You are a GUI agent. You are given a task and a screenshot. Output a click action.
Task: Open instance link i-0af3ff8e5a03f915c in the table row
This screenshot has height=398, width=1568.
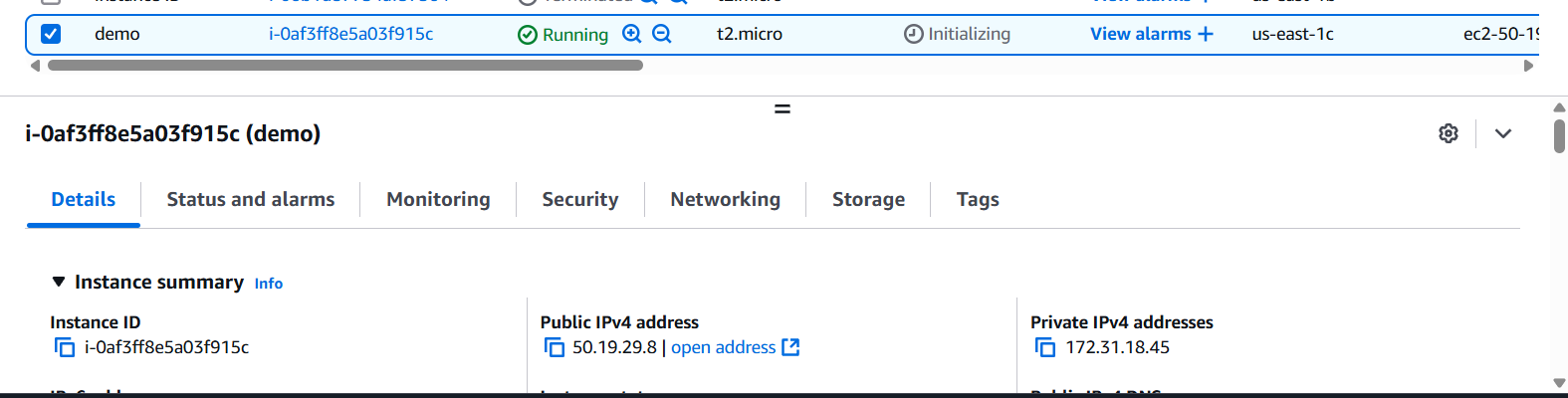tap(351, 34)
